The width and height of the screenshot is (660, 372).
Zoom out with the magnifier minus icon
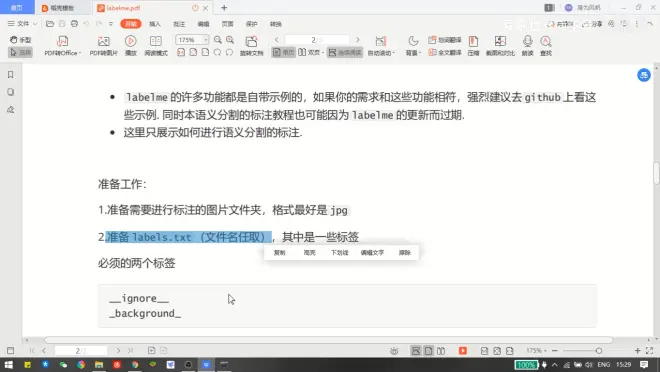(x=218, y=40)
